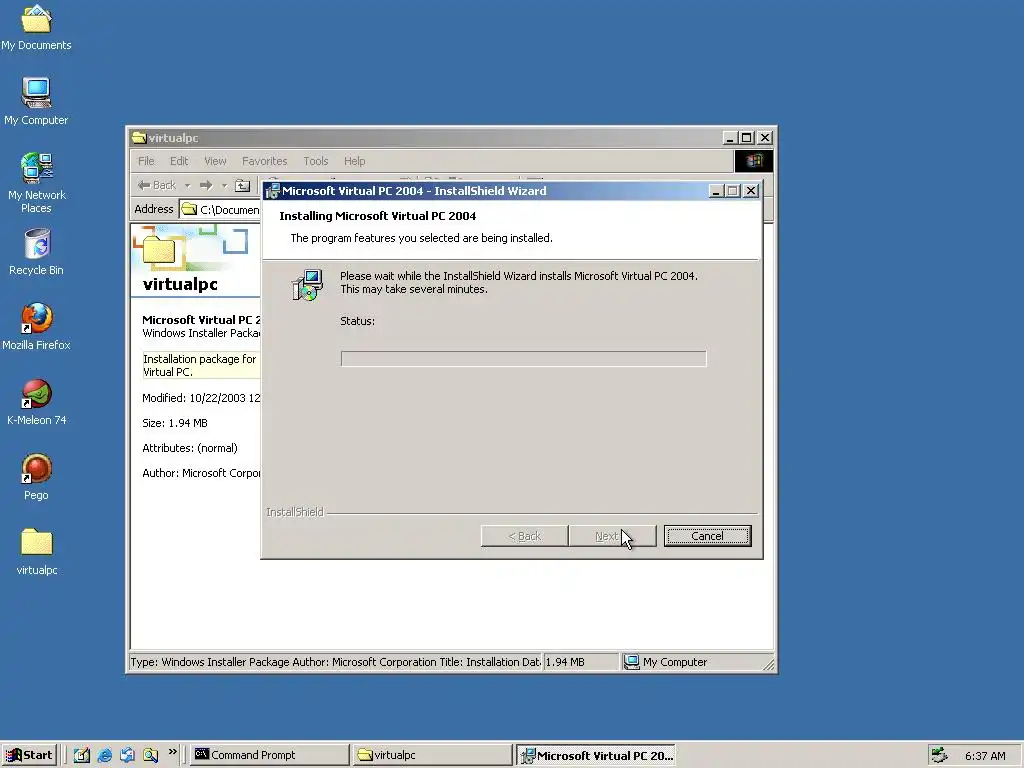Cancel the Virtual PC installation

[x=707, y=536]
